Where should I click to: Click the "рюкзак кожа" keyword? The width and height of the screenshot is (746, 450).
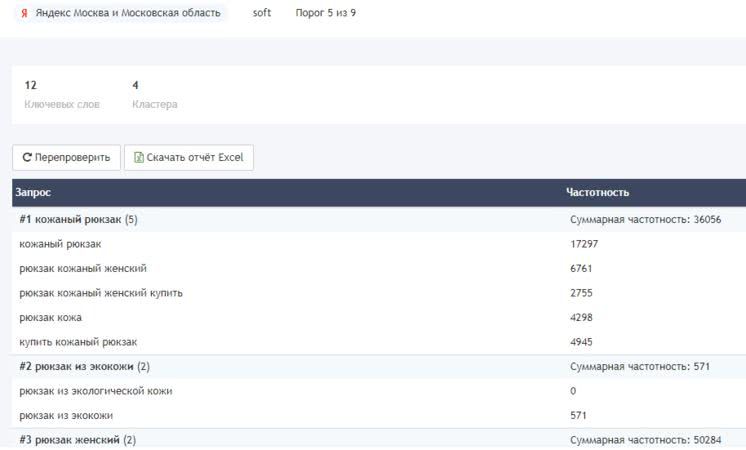click(x=50, y=318)
